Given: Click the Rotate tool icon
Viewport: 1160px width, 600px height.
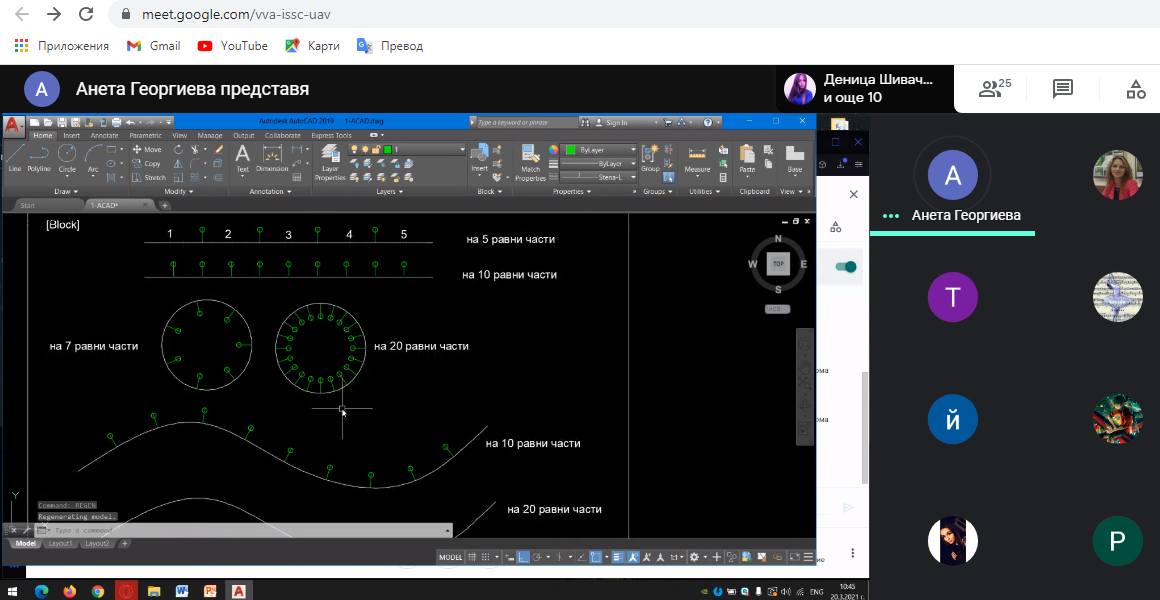Looking at the screenshot, I should pos(178,149).
